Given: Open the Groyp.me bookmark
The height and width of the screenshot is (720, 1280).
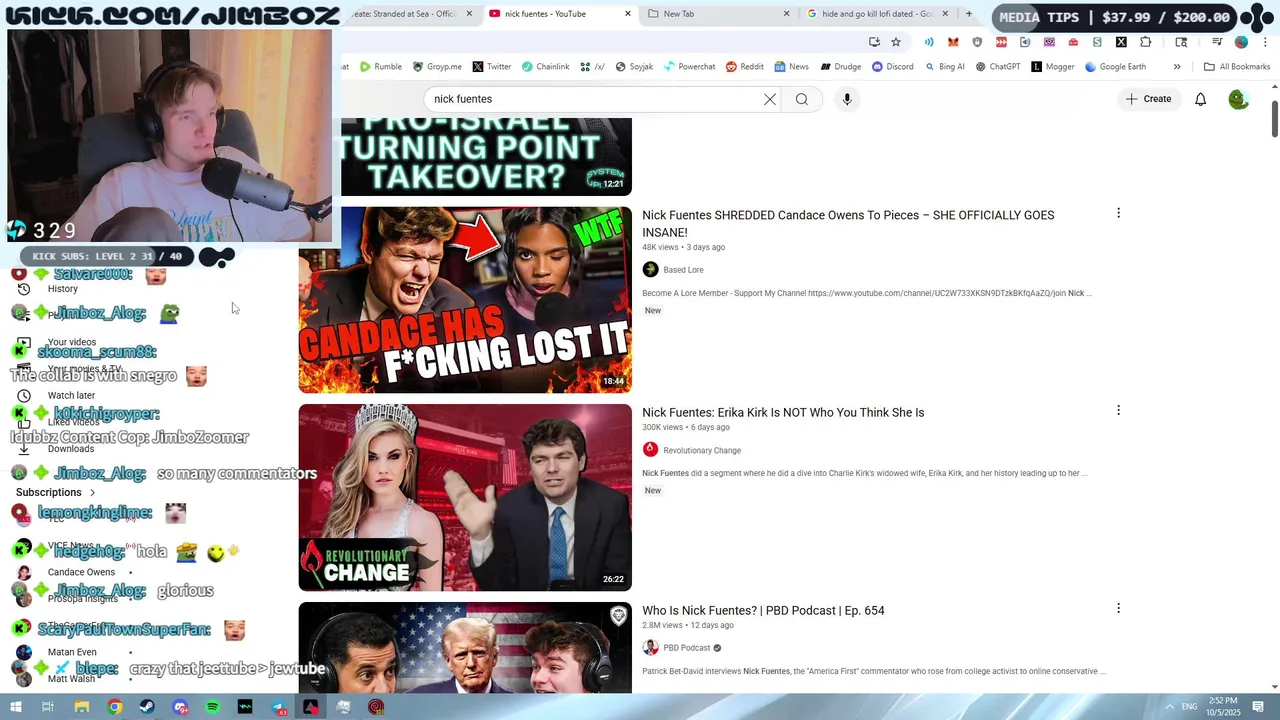Looking at the screenshot, I should [x=437, y=67].
